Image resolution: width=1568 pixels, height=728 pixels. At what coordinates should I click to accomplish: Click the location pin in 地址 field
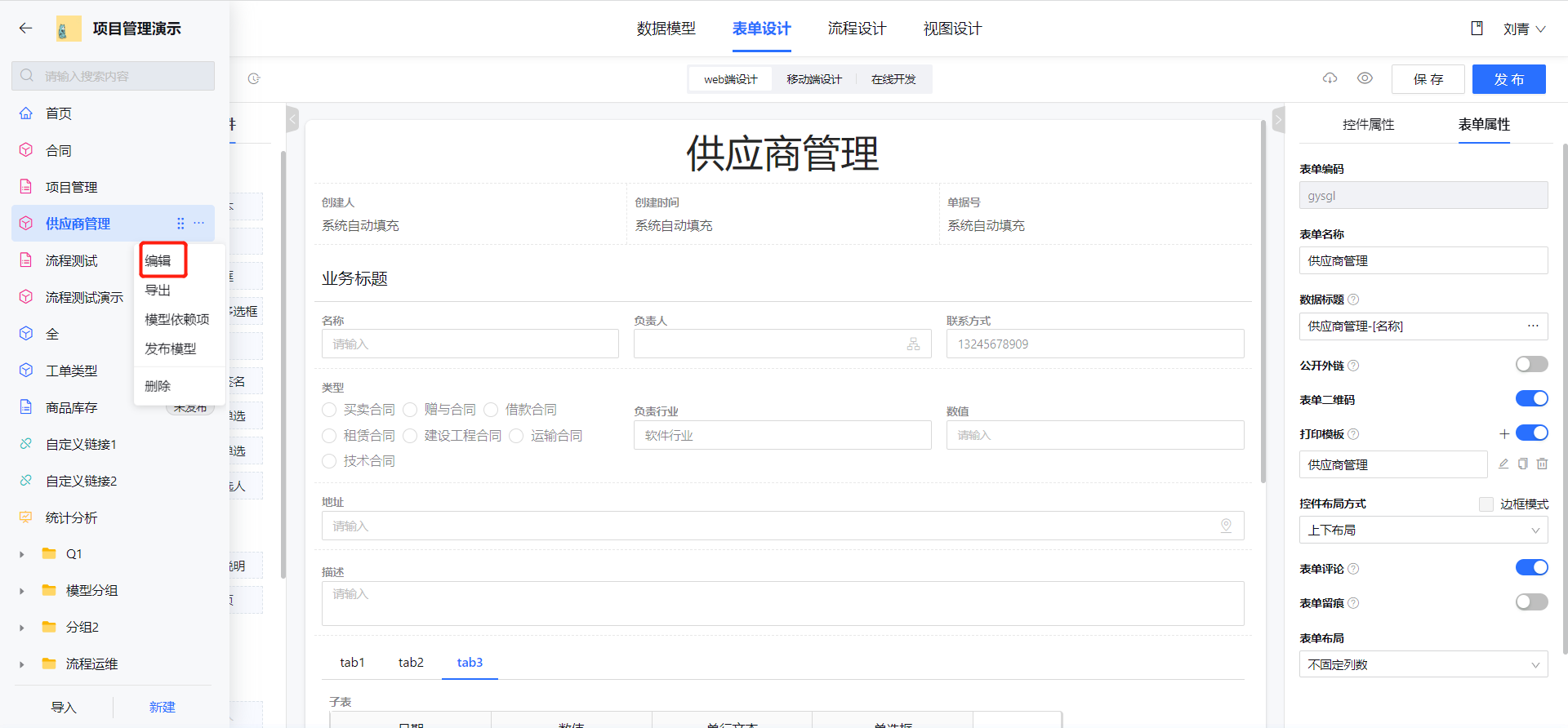click(x=1226, y=526)
